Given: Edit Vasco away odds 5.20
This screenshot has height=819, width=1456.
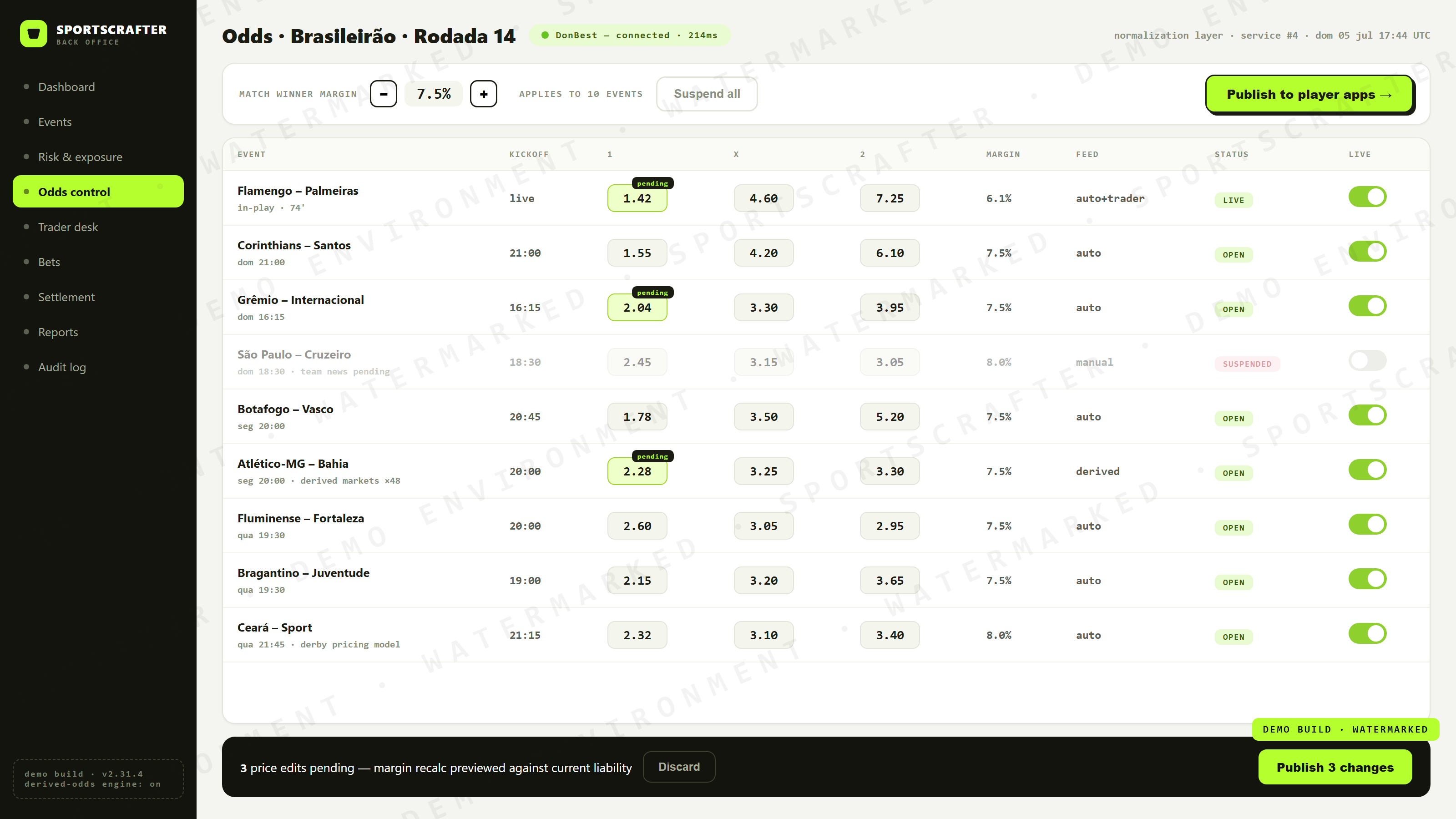Looking at the screenshot, I should click(890, 417).
